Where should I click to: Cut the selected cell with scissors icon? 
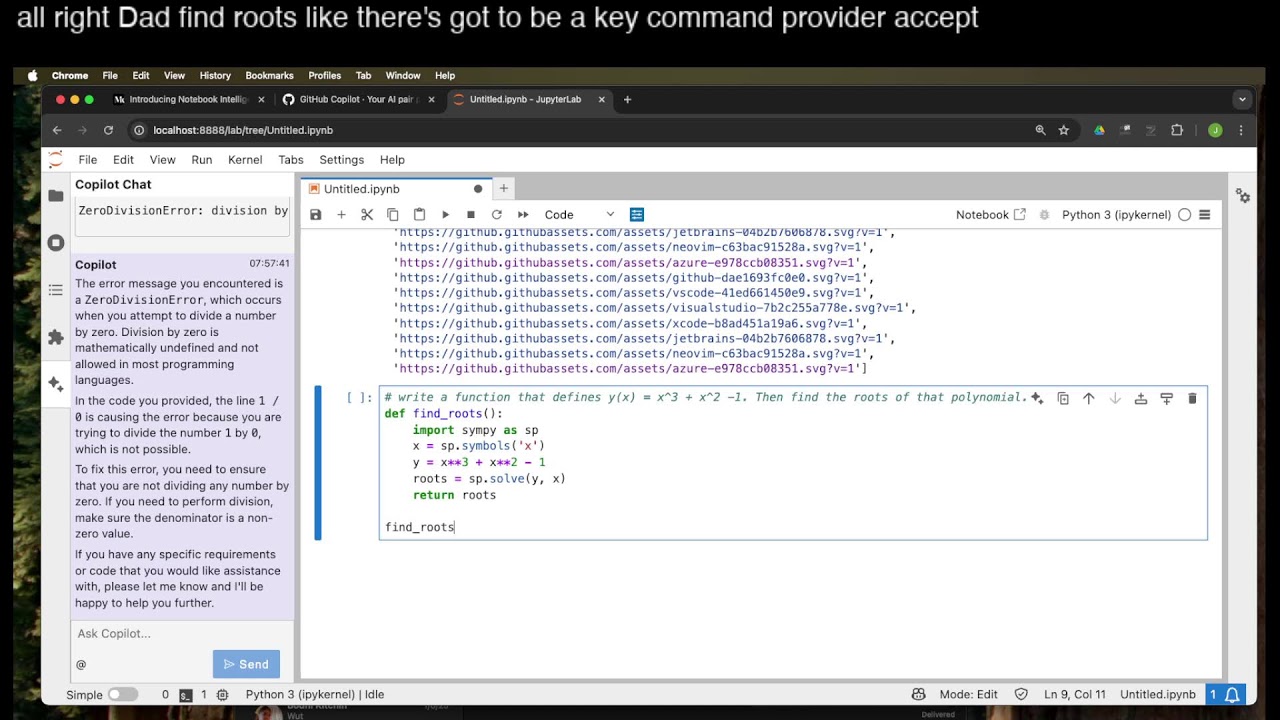point(367,215)
